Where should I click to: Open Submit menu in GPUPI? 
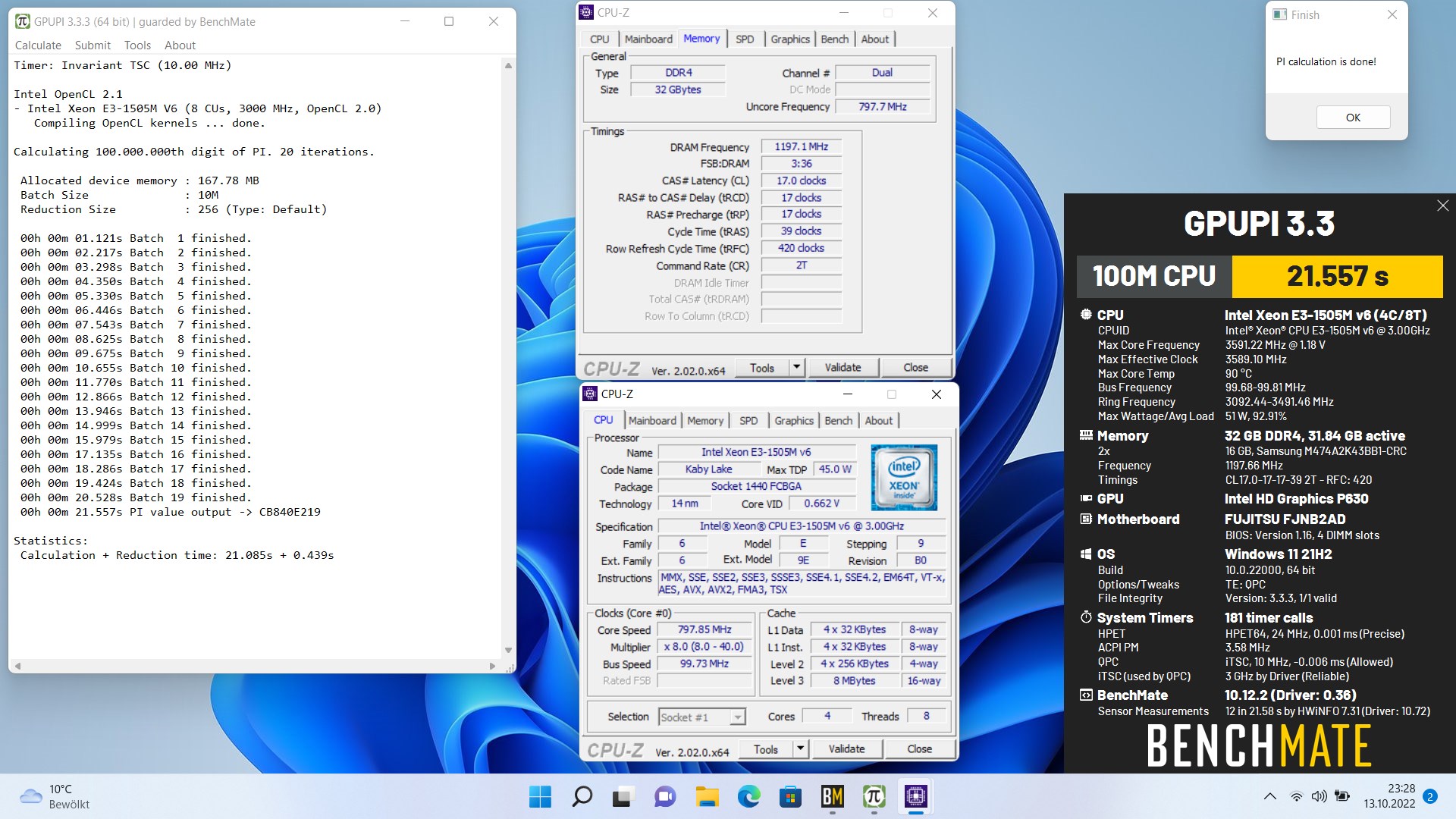[93, 45]
